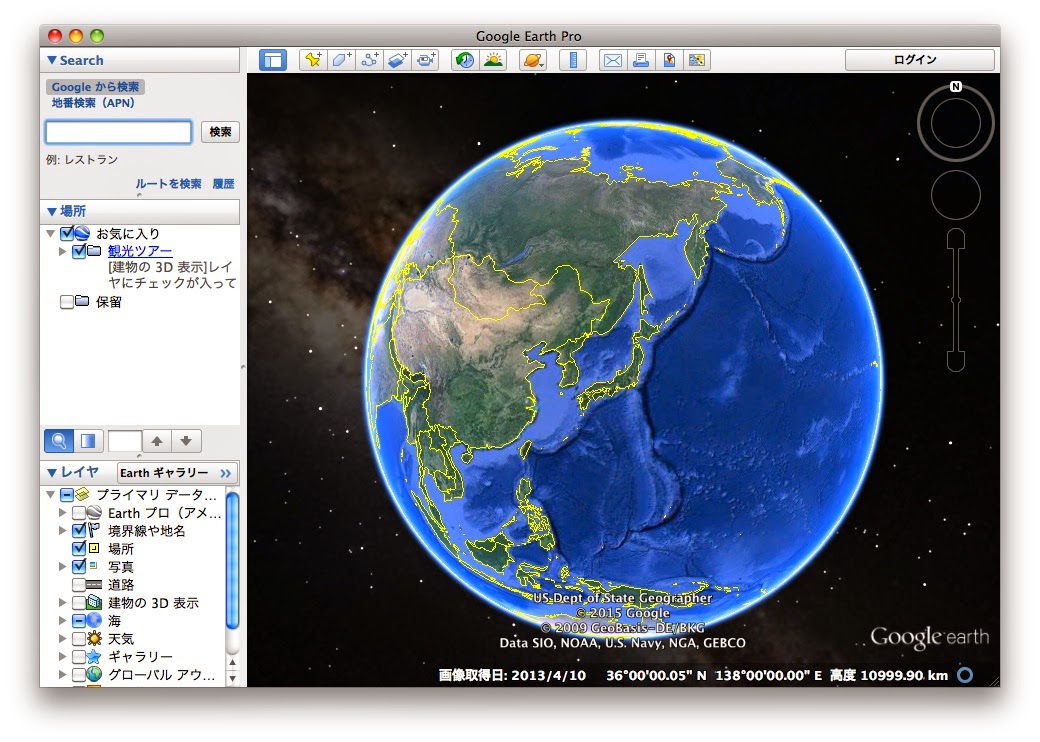Open the ルートを検索 link

coord(168,184)
